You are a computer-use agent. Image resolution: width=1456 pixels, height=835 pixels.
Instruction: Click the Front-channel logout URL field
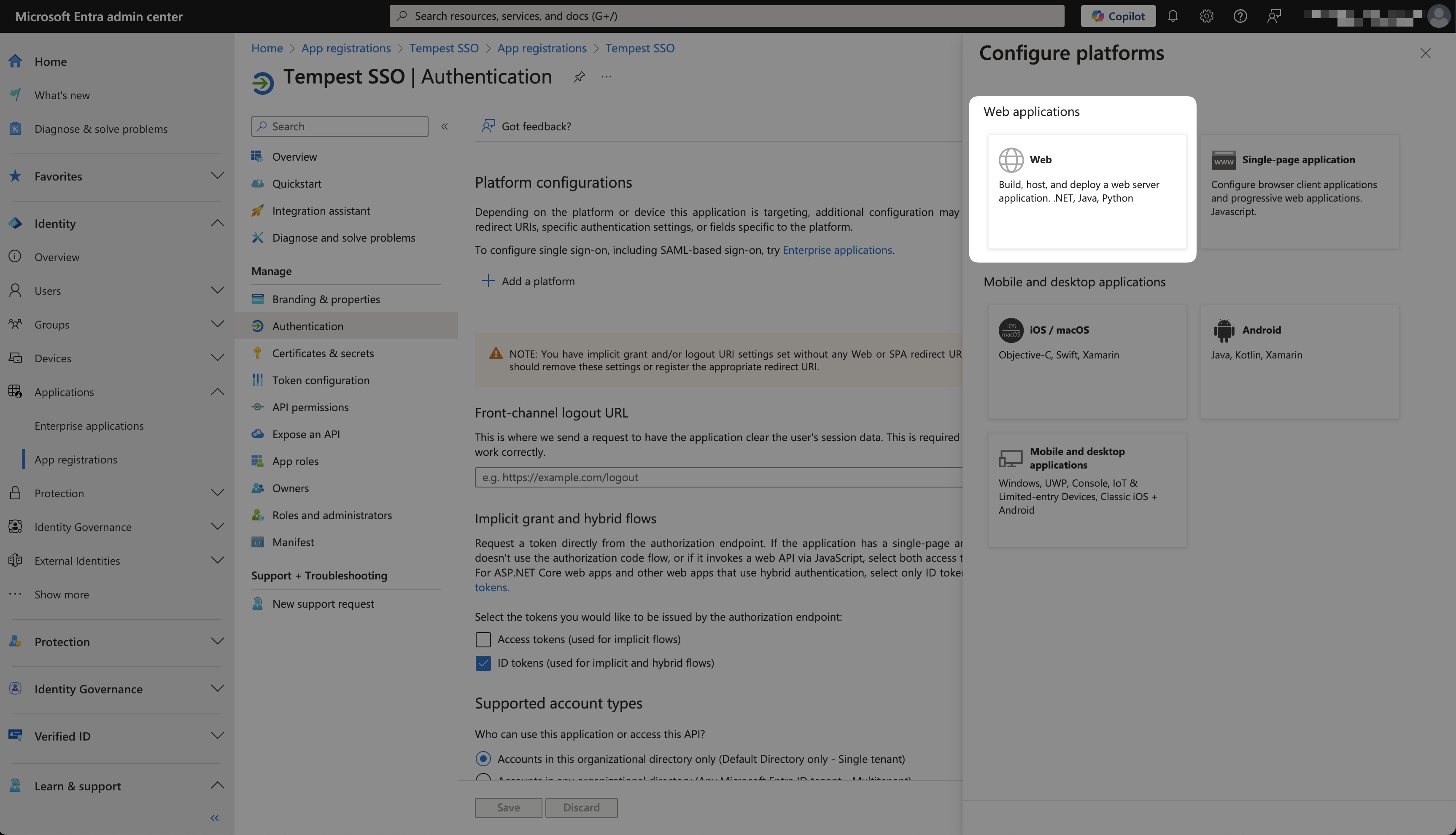tap(717, 477)
